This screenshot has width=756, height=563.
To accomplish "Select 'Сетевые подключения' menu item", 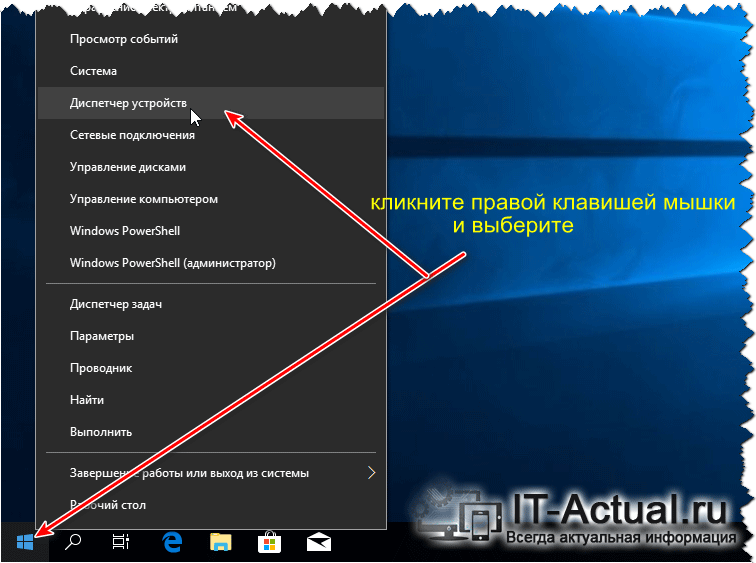I will pos(211,135).
